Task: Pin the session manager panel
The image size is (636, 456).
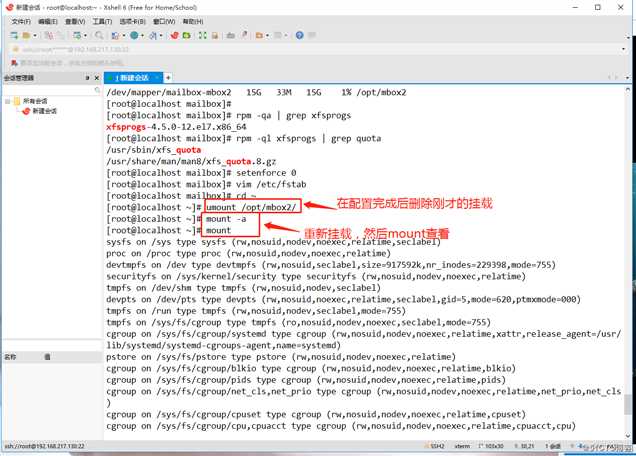Action: click(x=87, y=78)
